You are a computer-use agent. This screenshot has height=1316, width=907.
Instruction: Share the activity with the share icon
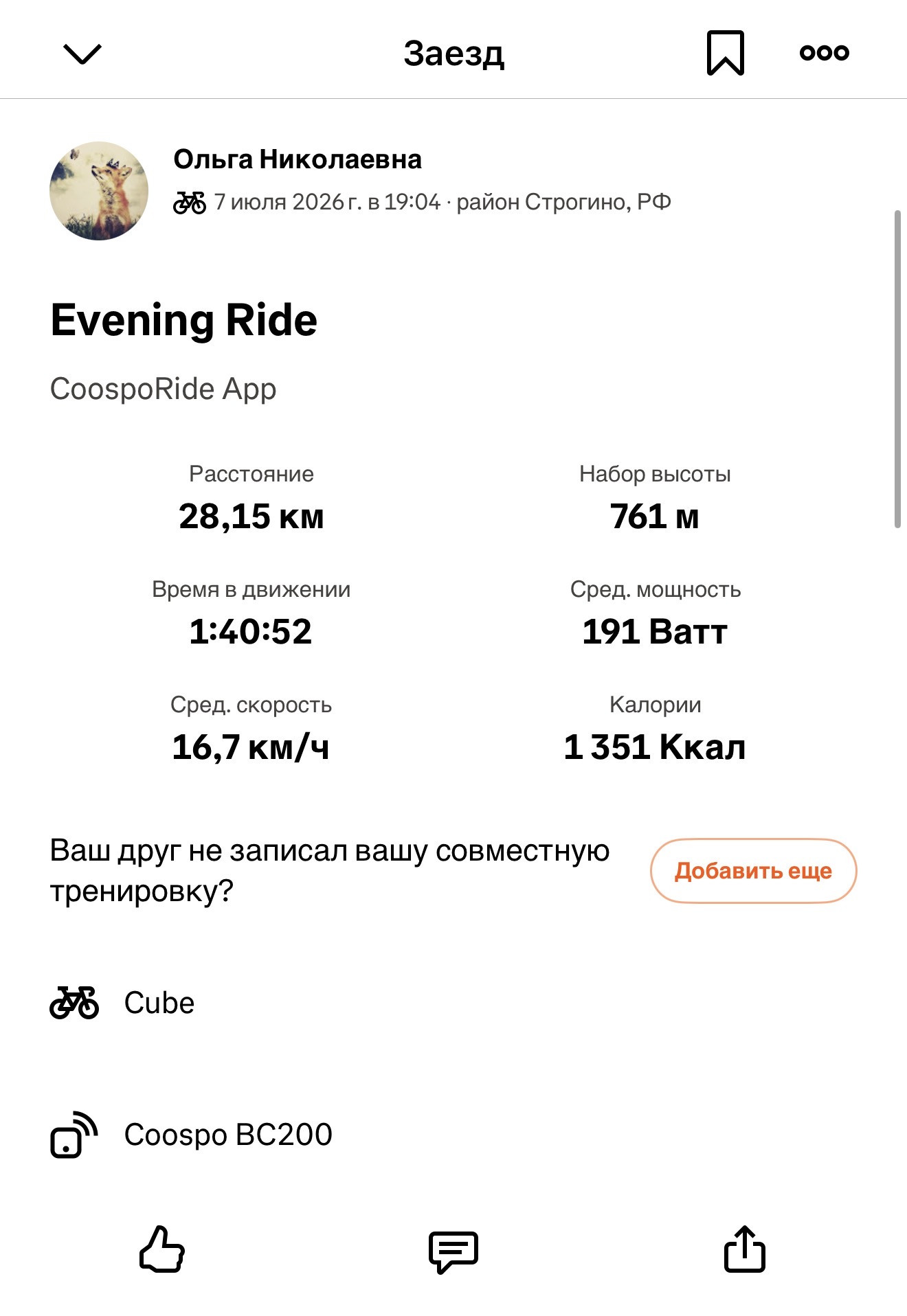(745, 1249)
